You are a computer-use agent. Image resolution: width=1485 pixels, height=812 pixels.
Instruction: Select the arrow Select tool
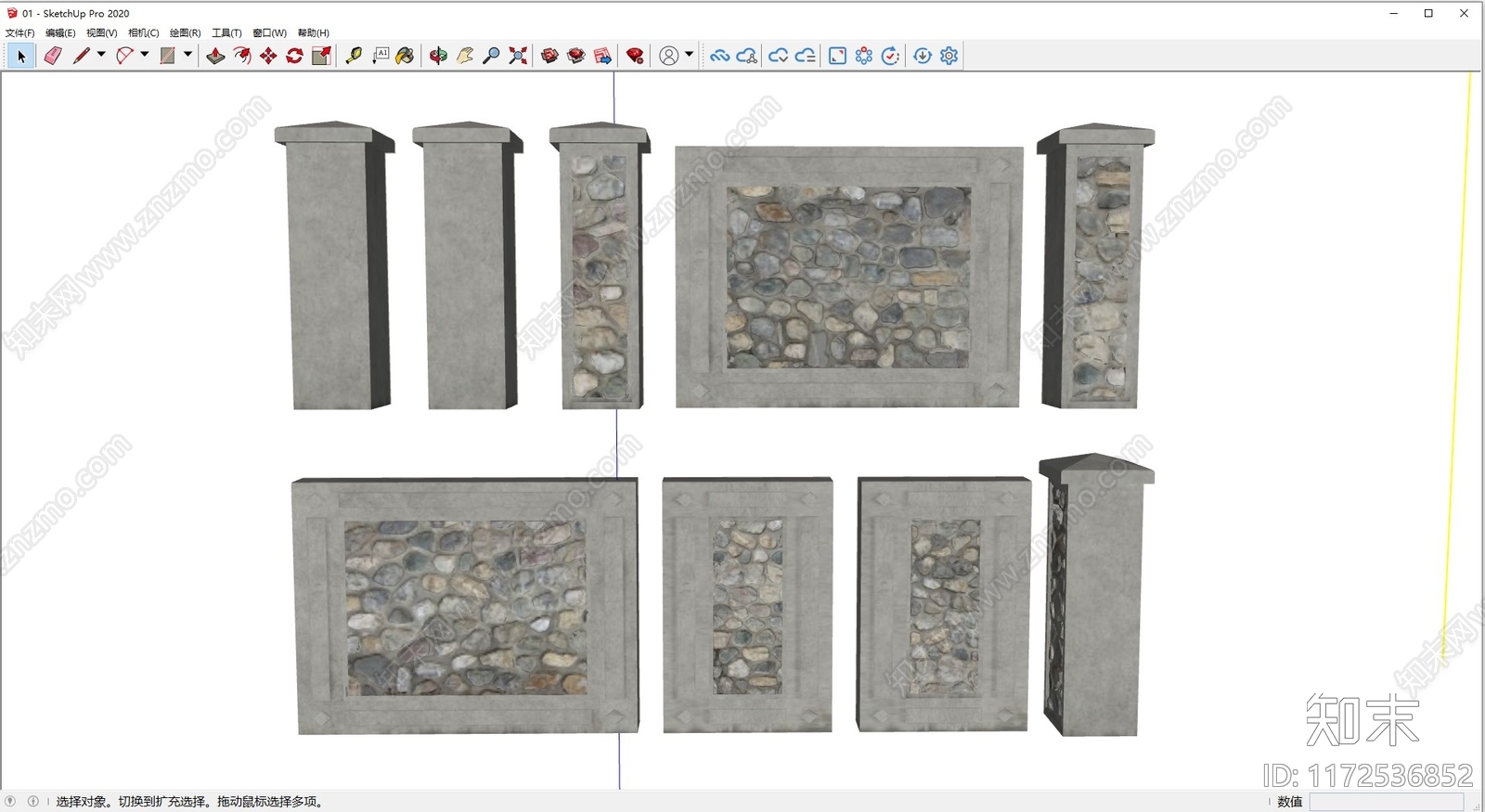click(x=21, y=56)
